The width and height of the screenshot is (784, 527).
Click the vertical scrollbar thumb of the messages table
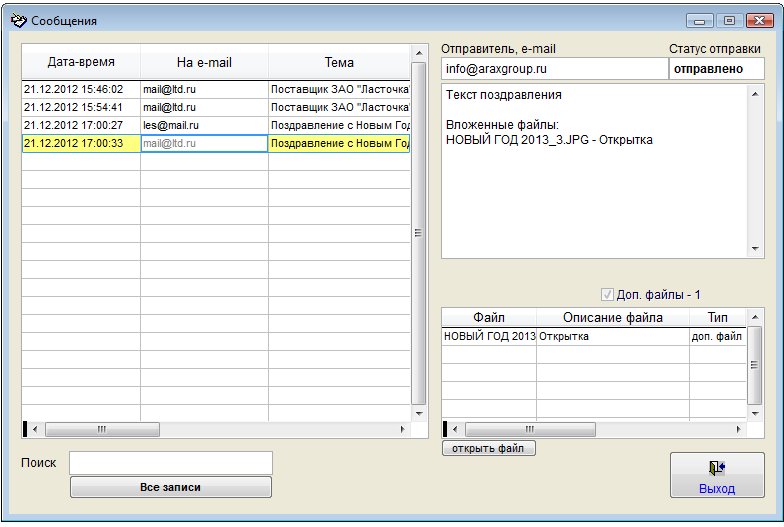[x=418, y=233]
